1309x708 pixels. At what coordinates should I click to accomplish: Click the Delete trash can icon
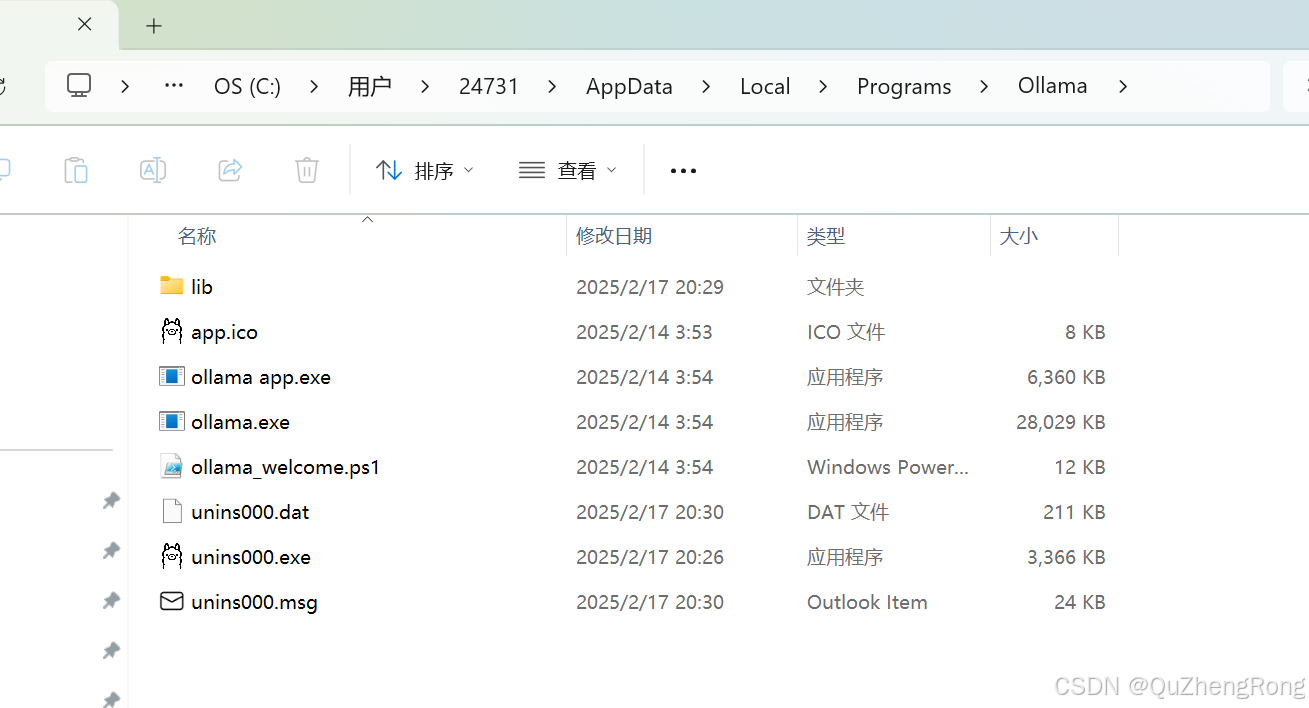(307, 170)
